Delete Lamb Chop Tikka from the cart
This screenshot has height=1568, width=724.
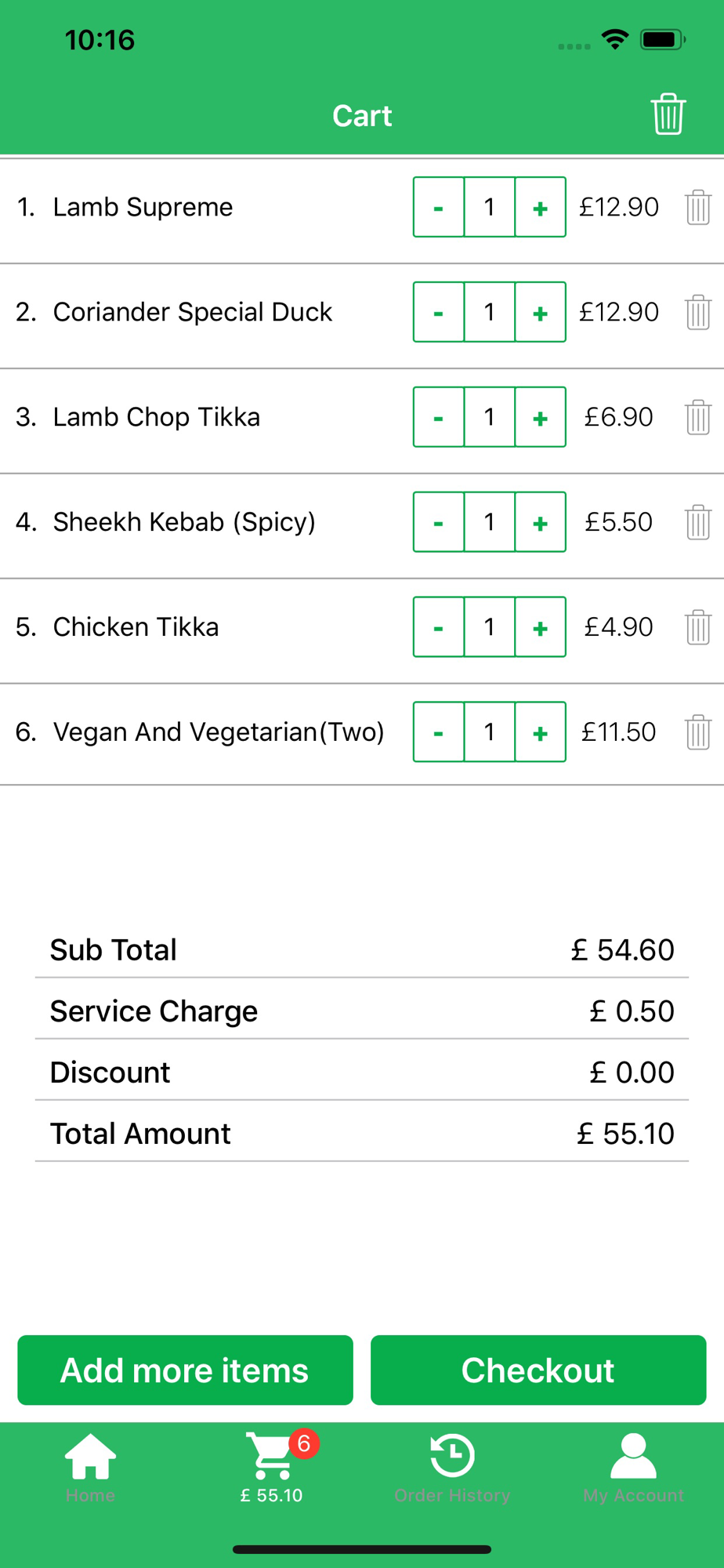pos(697,417)
